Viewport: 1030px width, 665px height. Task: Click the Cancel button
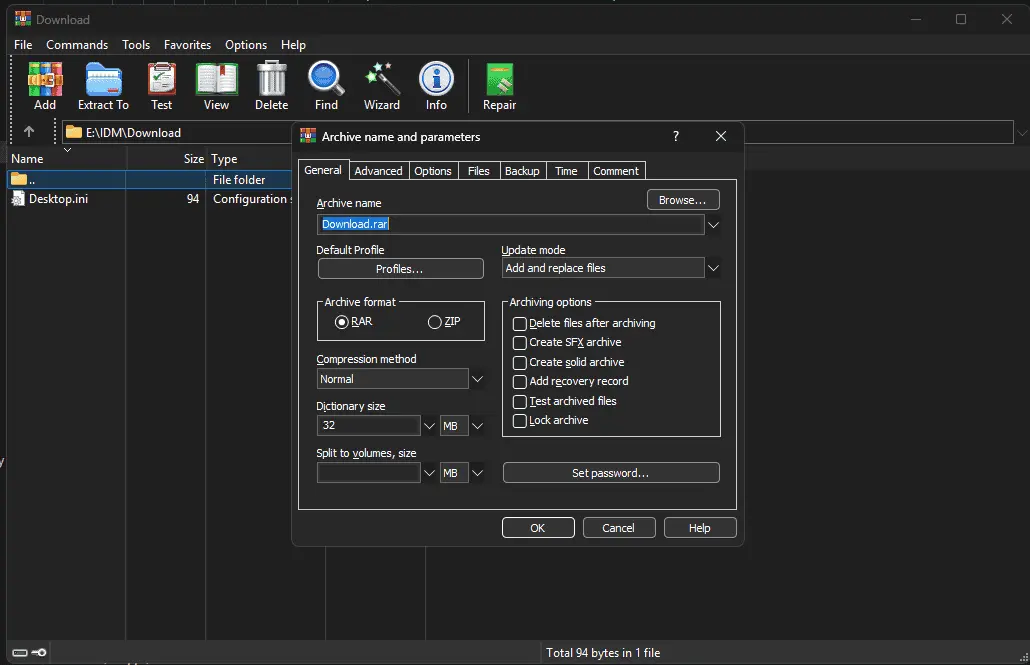click(618, 528)
